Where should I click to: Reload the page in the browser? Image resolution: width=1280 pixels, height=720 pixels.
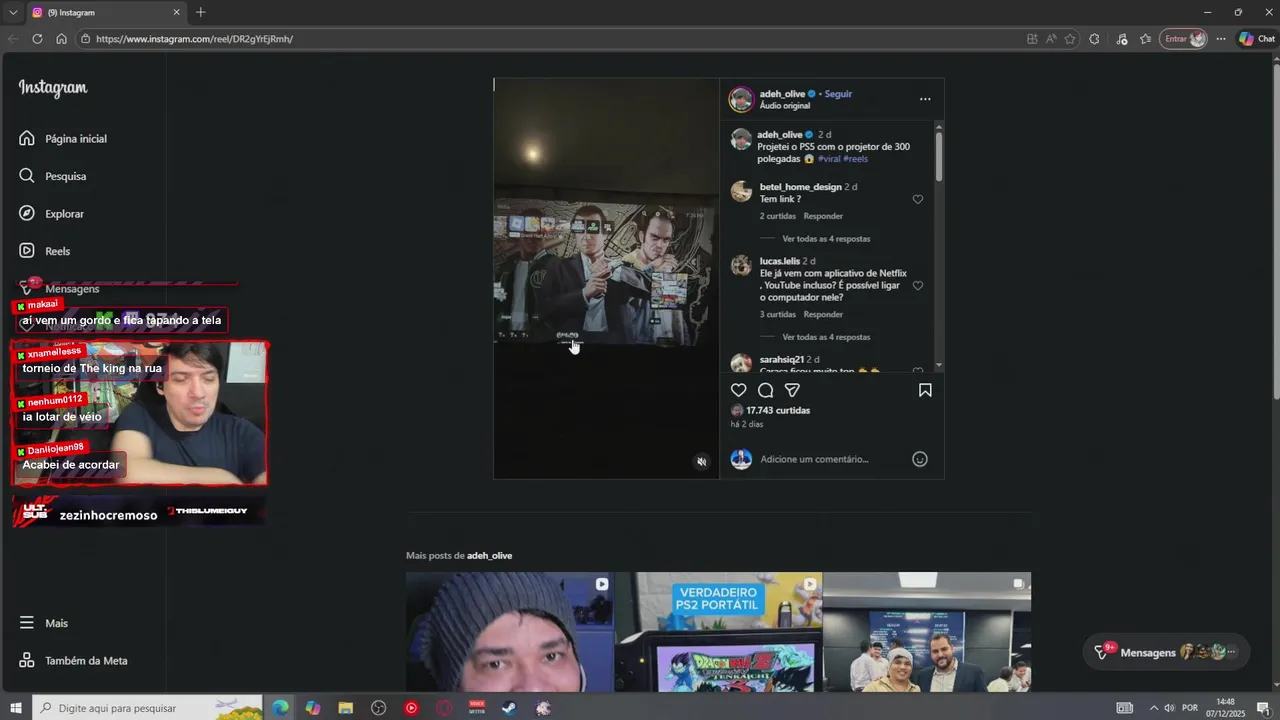pos(37,39)
